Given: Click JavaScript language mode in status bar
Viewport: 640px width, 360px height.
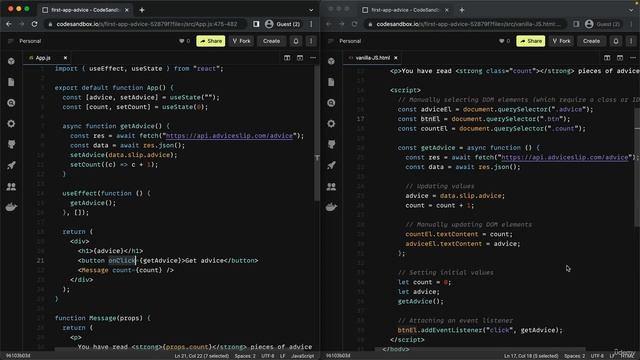Looking at the screenshot, I should tap(303, 356).
